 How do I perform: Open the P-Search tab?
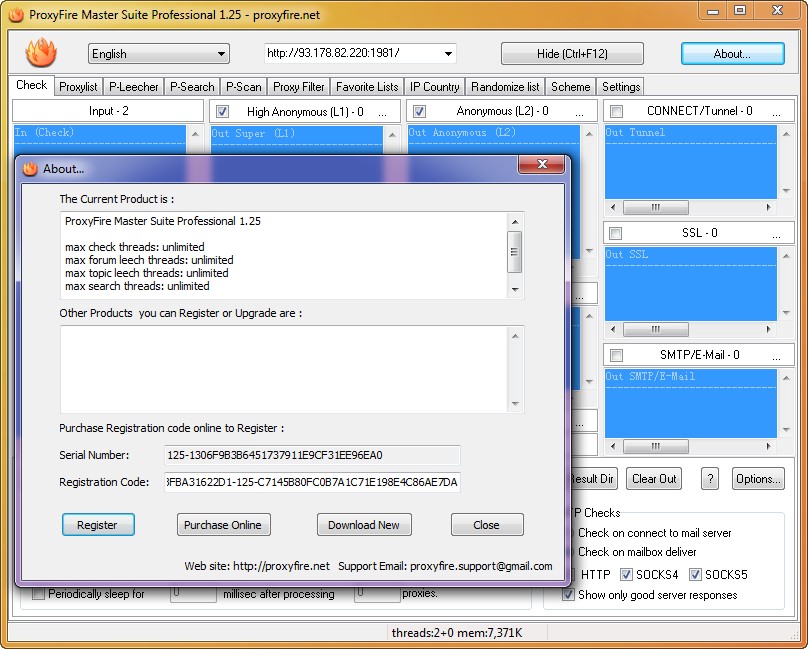click(192, 87)
